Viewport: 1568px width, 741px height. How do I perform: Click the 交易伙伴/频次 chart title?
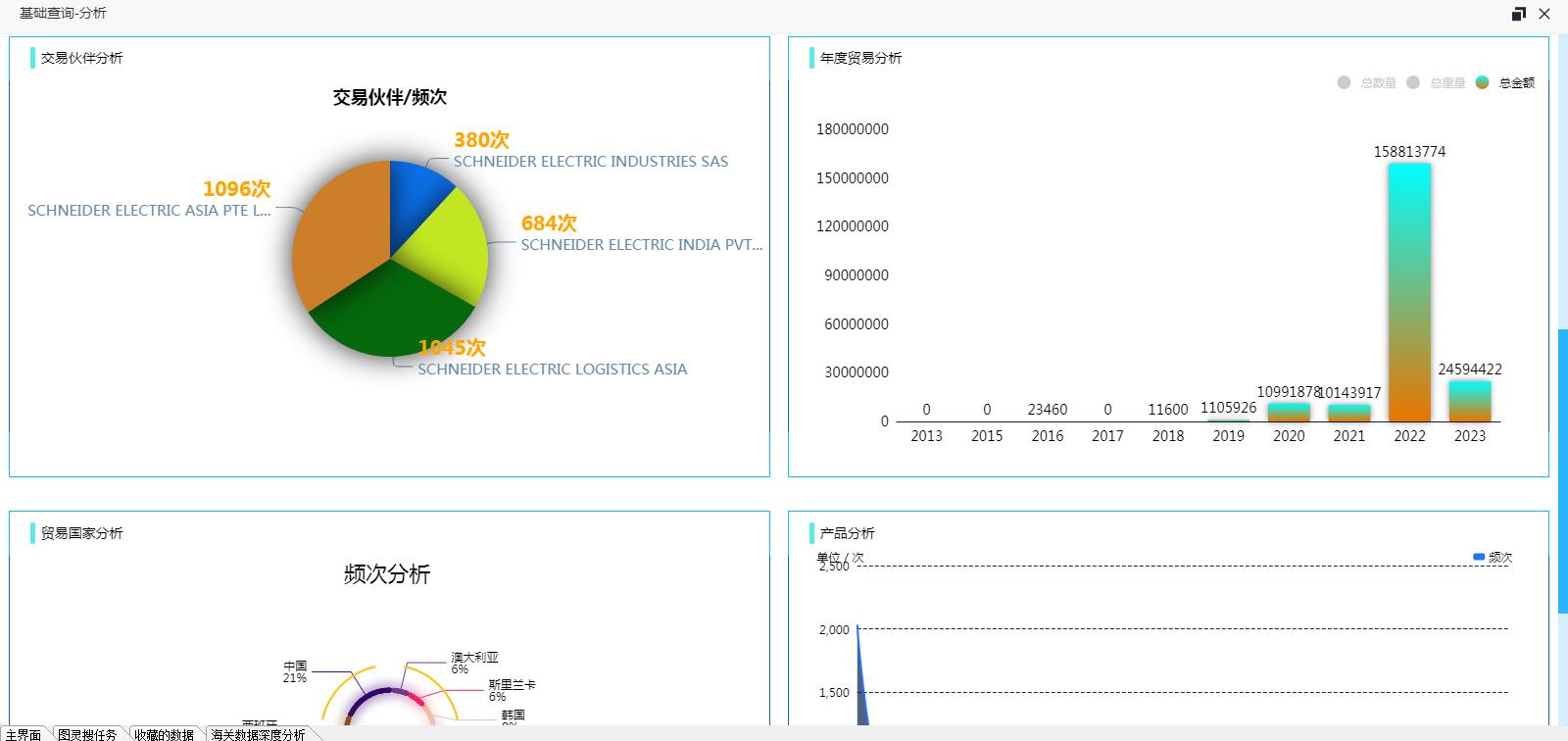390,97
